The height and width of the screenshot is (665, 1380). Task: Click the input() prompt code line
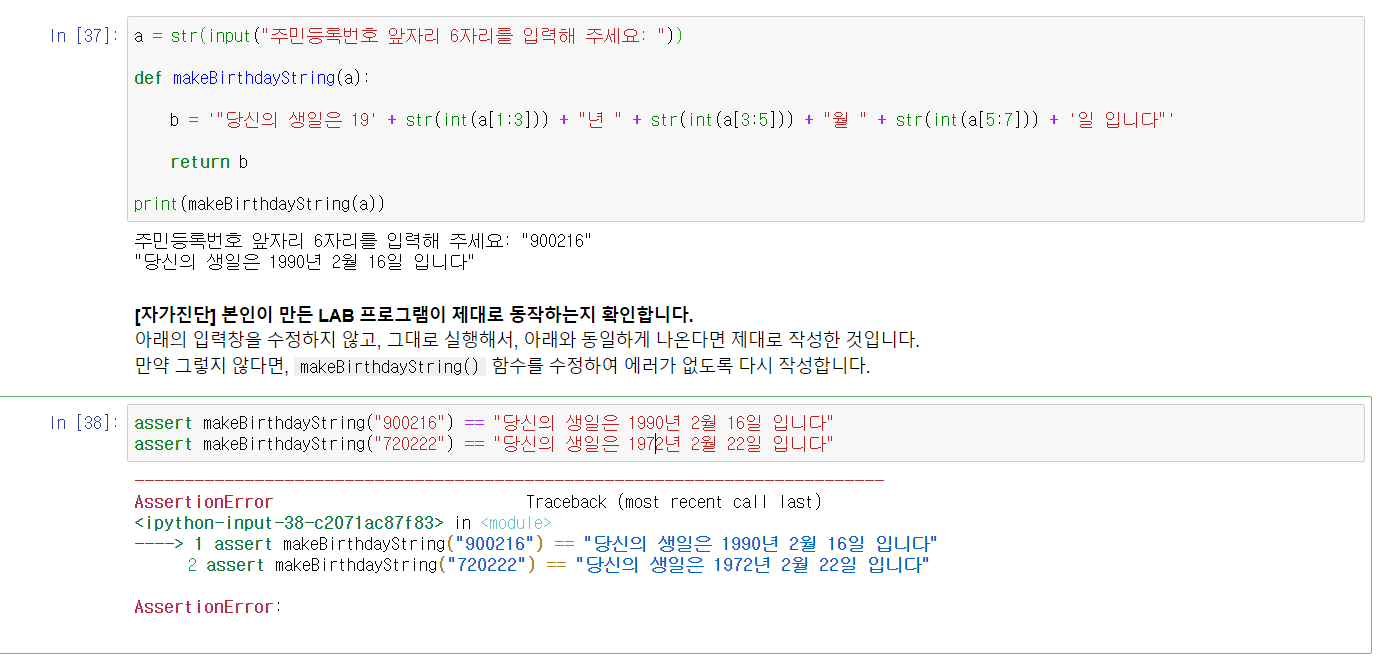coord(408,36)
